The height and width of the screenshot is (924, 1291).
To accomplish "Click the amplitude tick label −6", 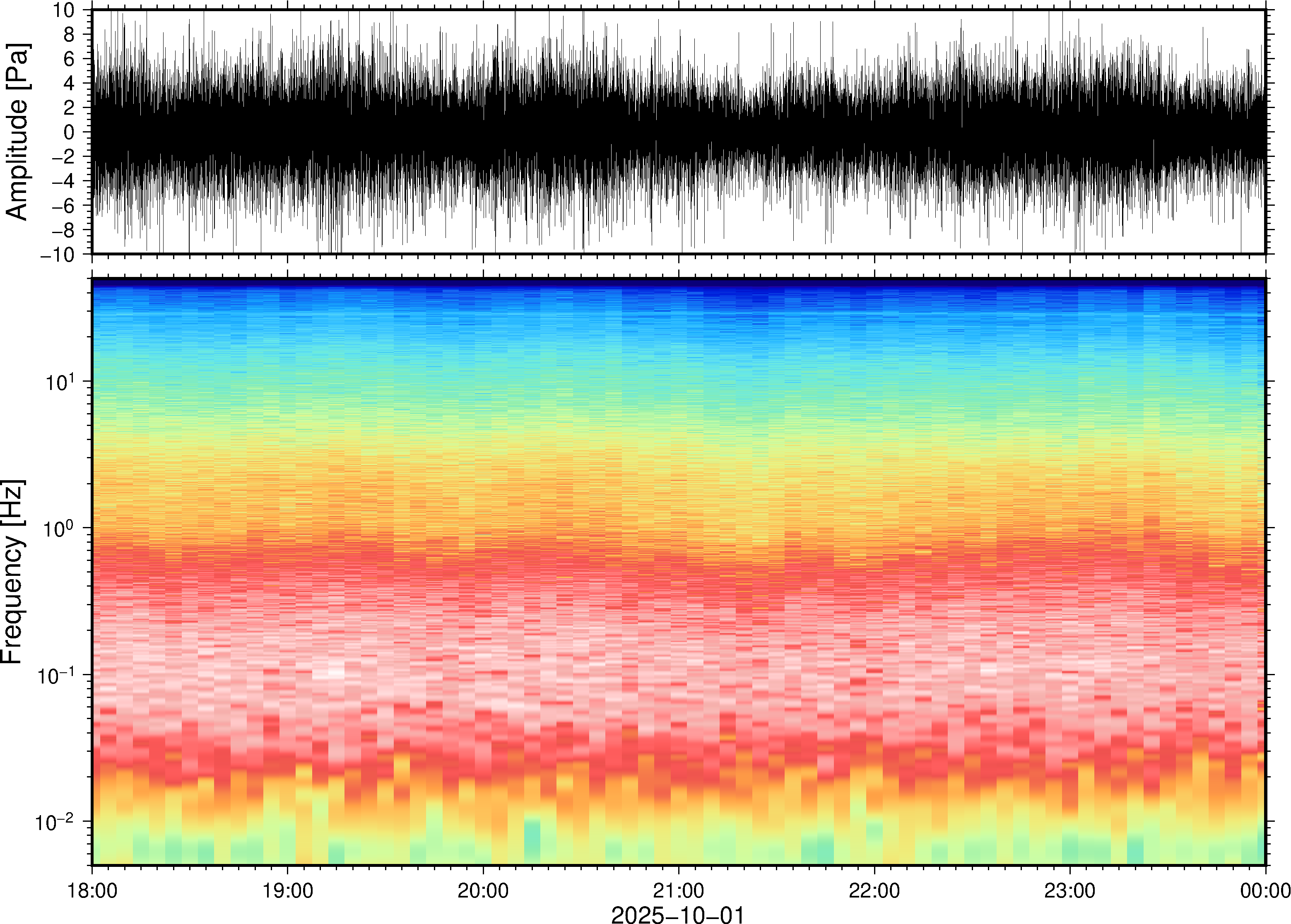I will point(63,205).
